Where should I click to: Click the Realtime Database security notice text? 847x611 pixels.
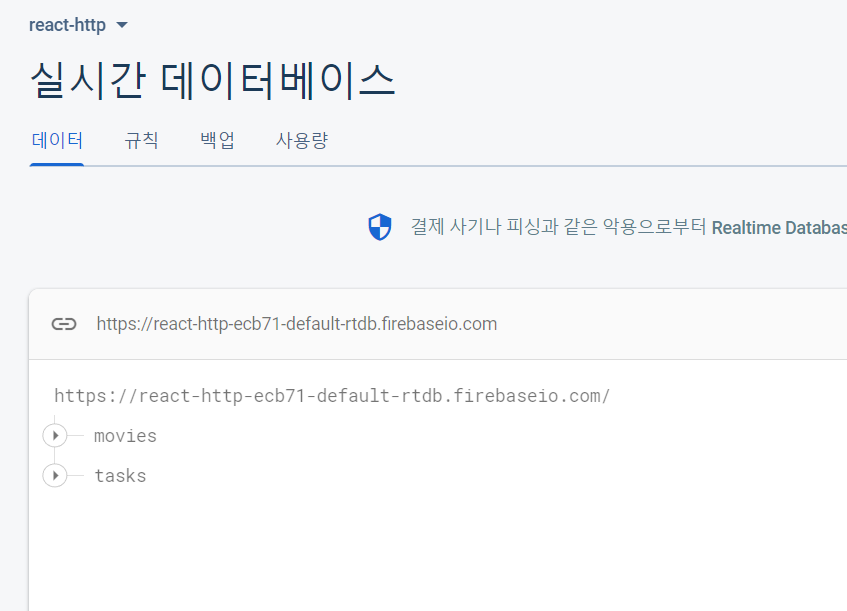pyautogui.click(x=628, y=227)
